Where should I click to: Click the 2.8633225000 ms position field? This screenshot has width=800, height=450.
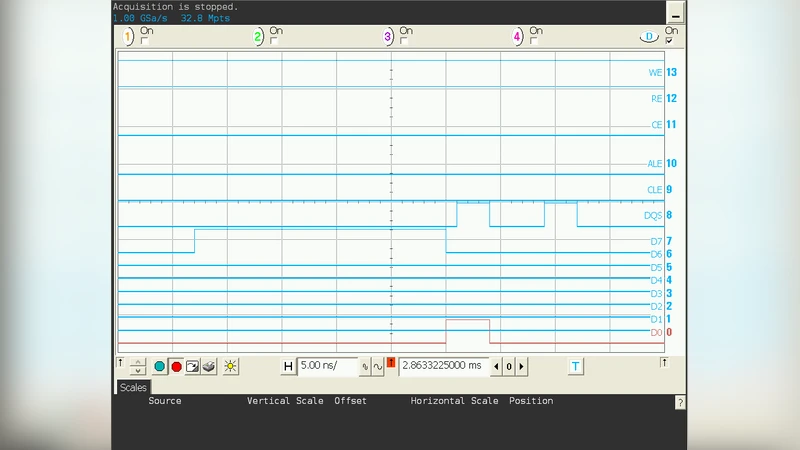pos(443,367)
